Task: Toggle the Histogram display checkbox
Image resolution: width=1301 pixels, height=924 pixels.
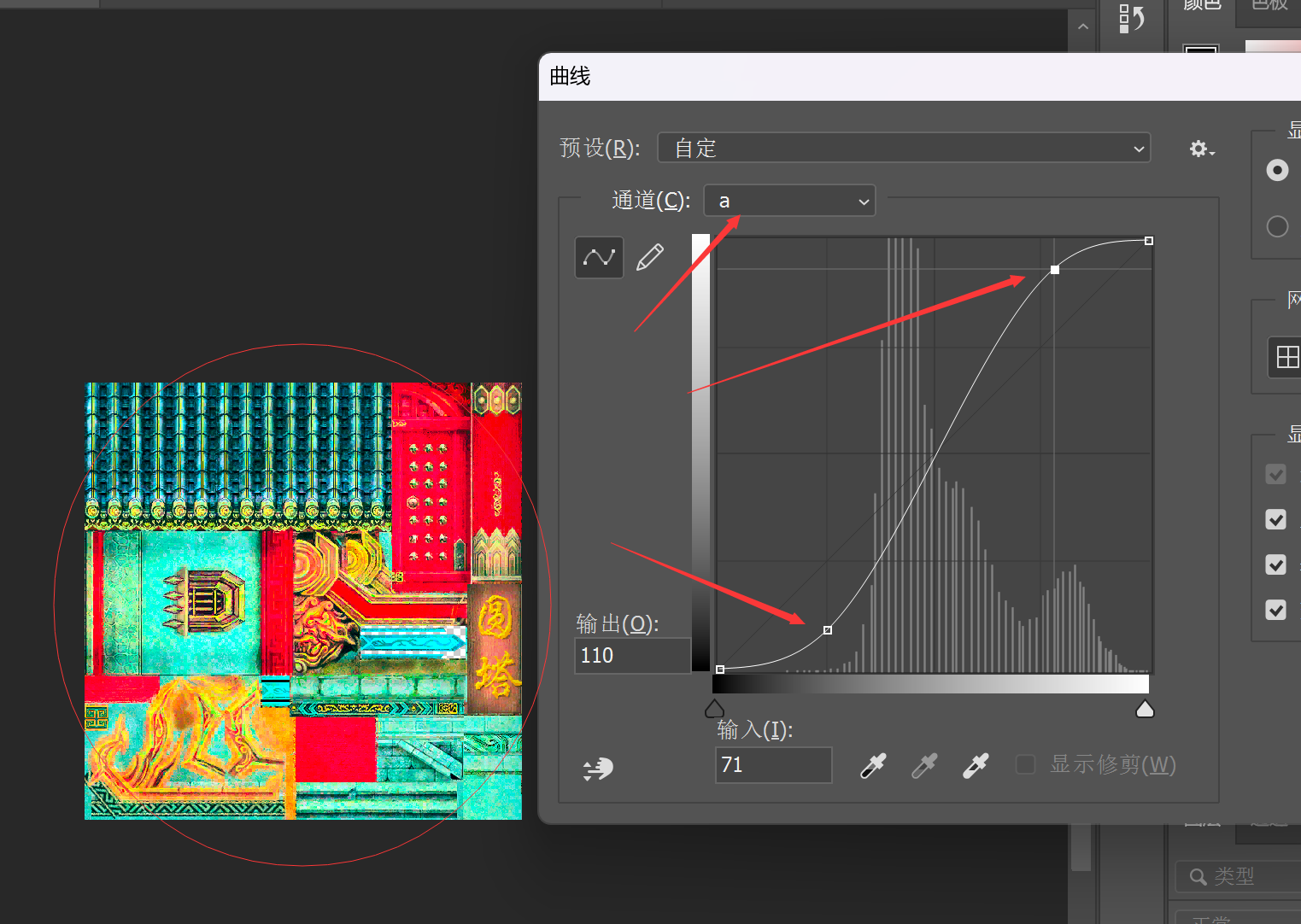Action: tap(1275, 519)
